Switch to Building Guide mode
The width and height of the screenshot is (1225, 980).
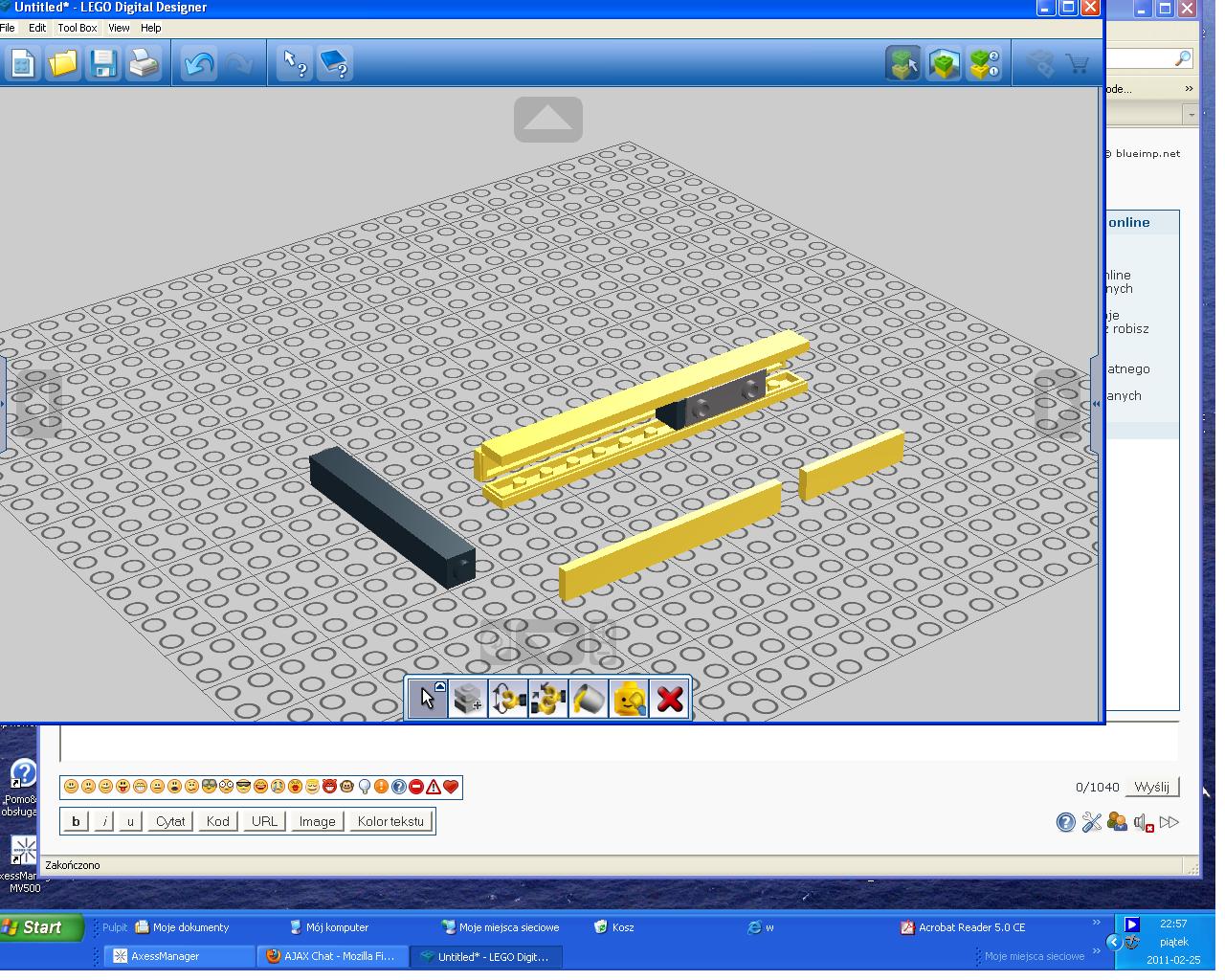tap(984, 64)
